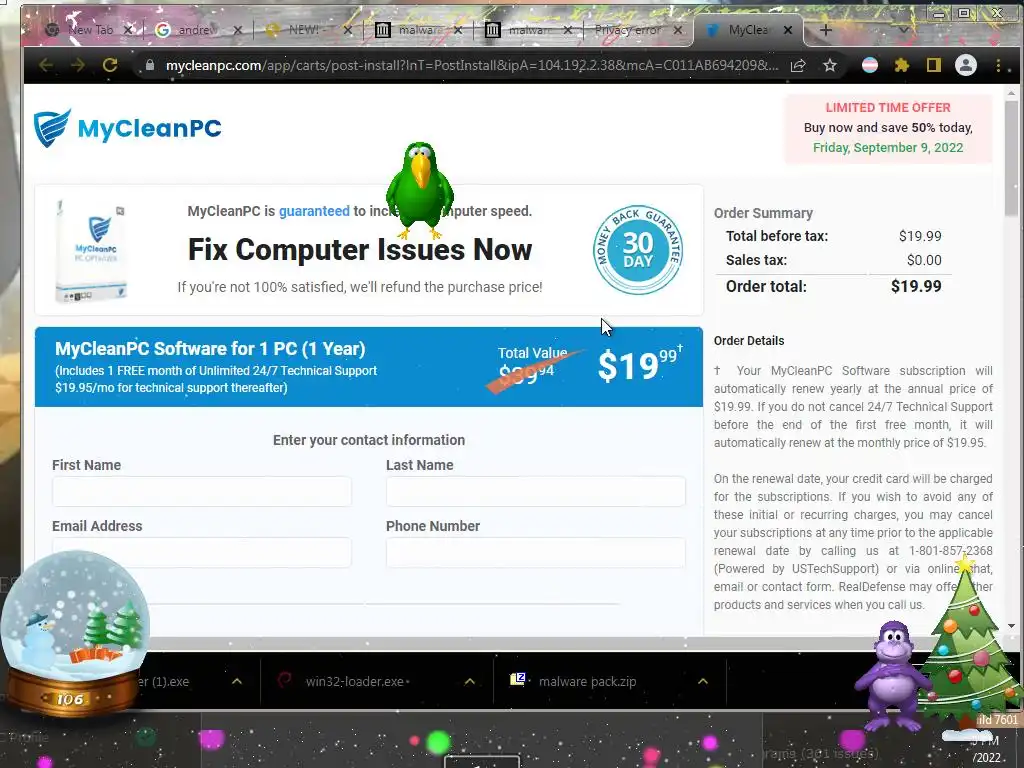Screen dimensions: 1024x768
Task: Bookmark the page with the star icon
Action: click(x=829, y=65)
